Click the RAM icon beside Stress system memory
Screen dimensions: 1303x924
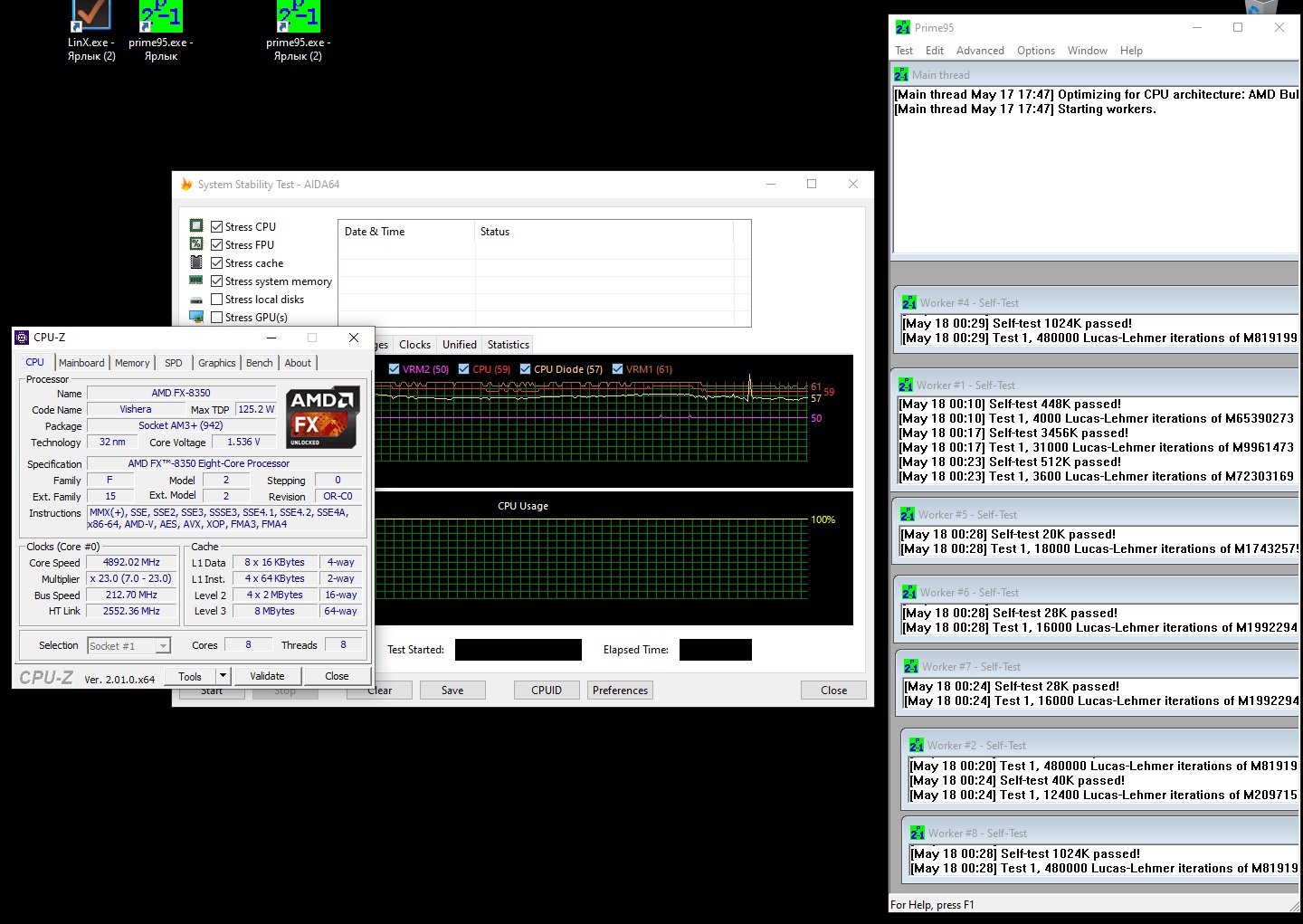(196, 281)
